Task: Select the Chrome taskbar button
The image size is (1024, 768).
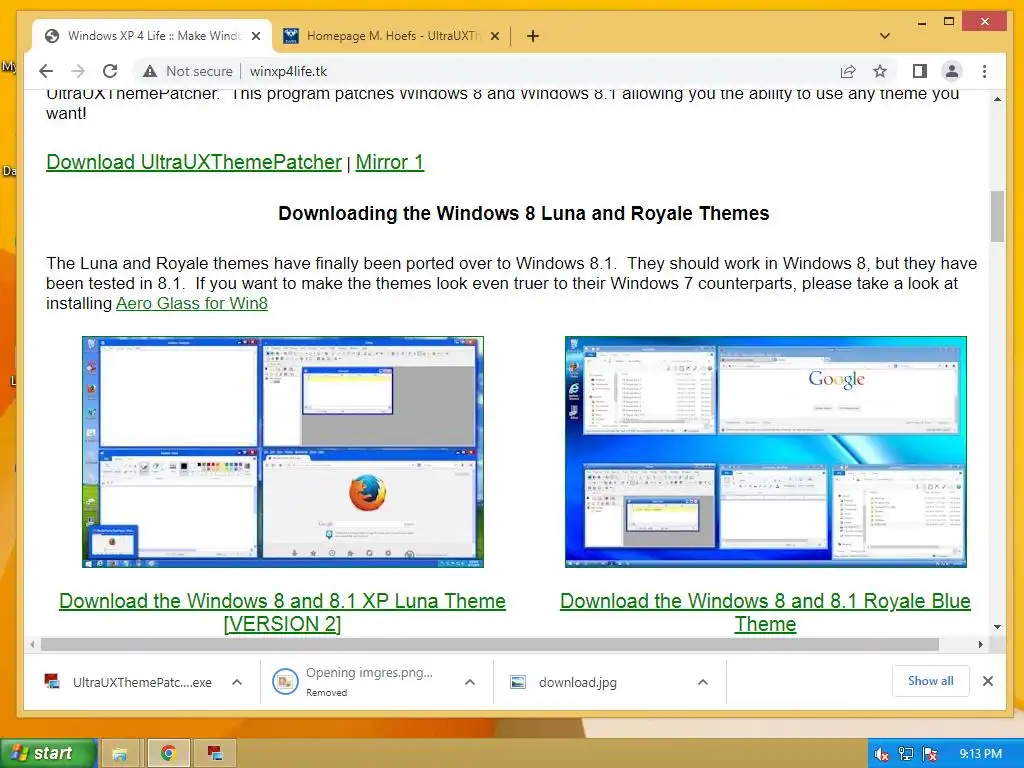Action: click(168, 754)
